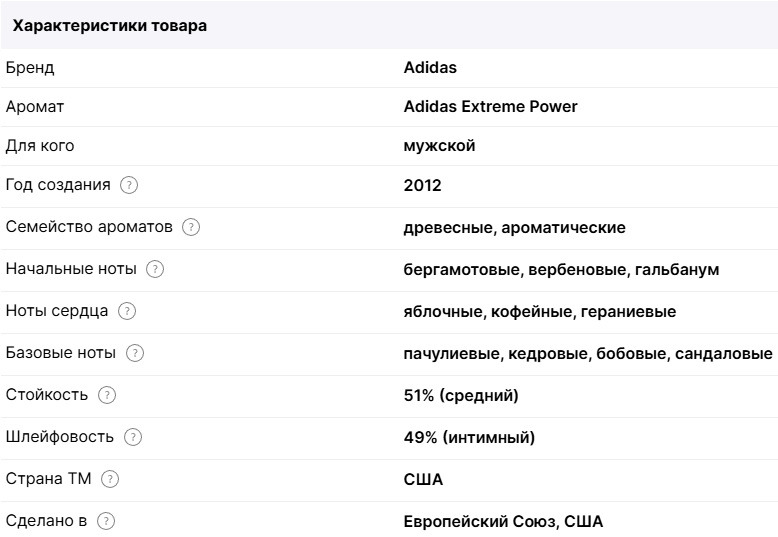
Task: Click the яблочные, кофейные, гераниевые heart notes
Action: (539, 311)
